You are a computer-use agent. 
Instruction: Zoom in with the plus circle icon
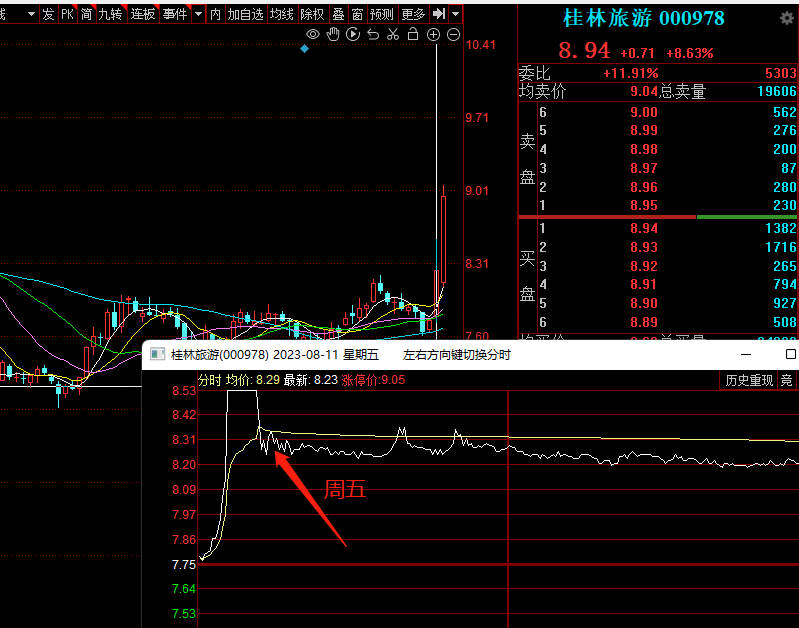(433, 35)
